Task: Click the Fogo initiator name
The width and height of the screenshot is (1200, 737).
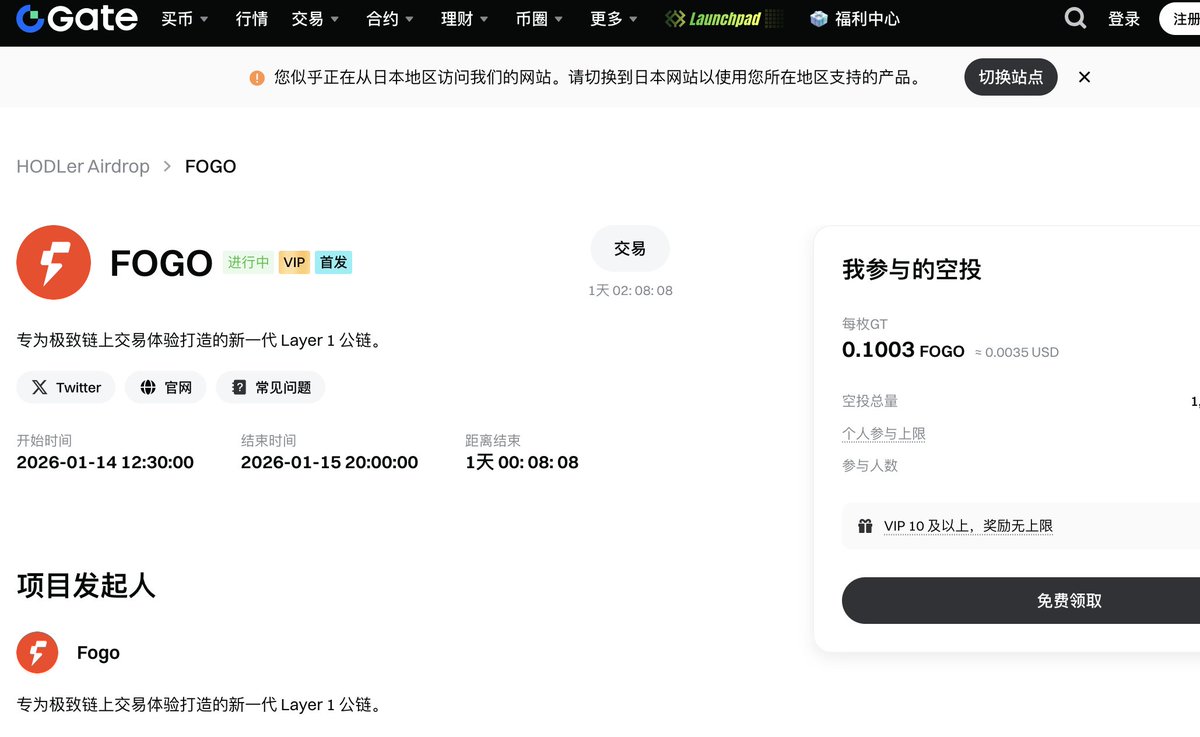Action: click(98, 653)
